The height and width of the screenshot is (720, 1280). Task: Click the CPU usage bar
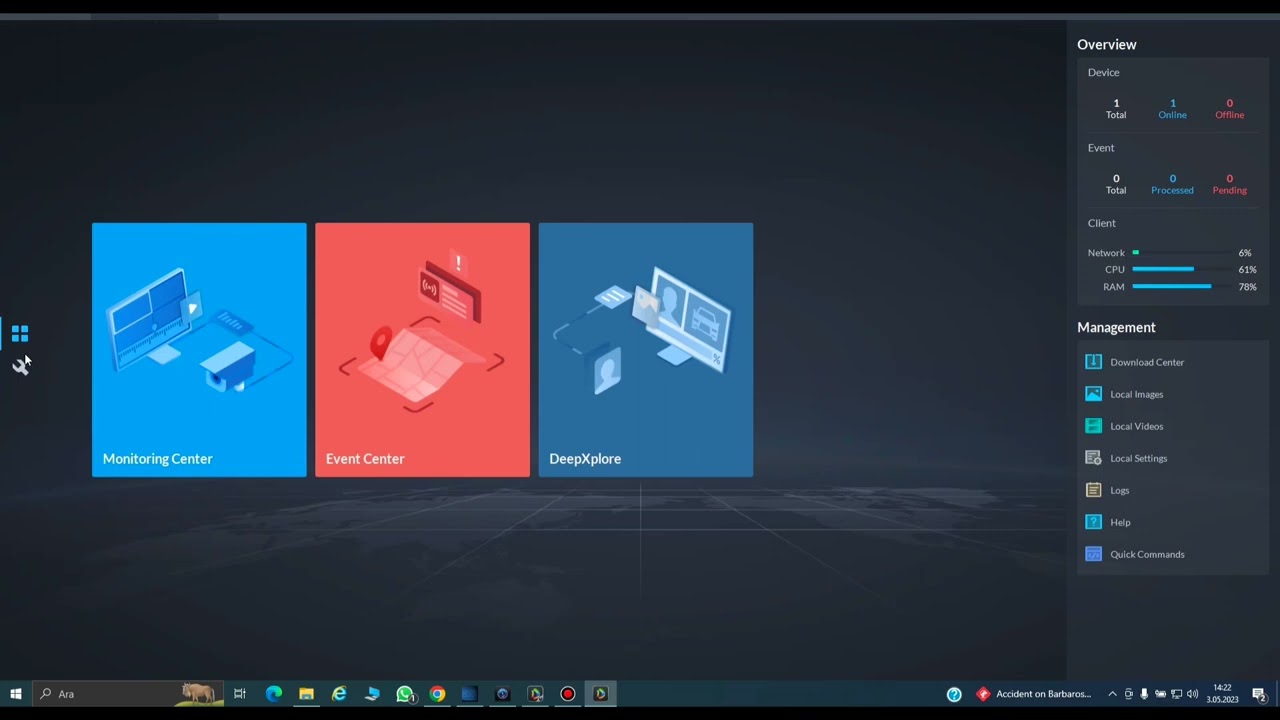click(1182, 270)
